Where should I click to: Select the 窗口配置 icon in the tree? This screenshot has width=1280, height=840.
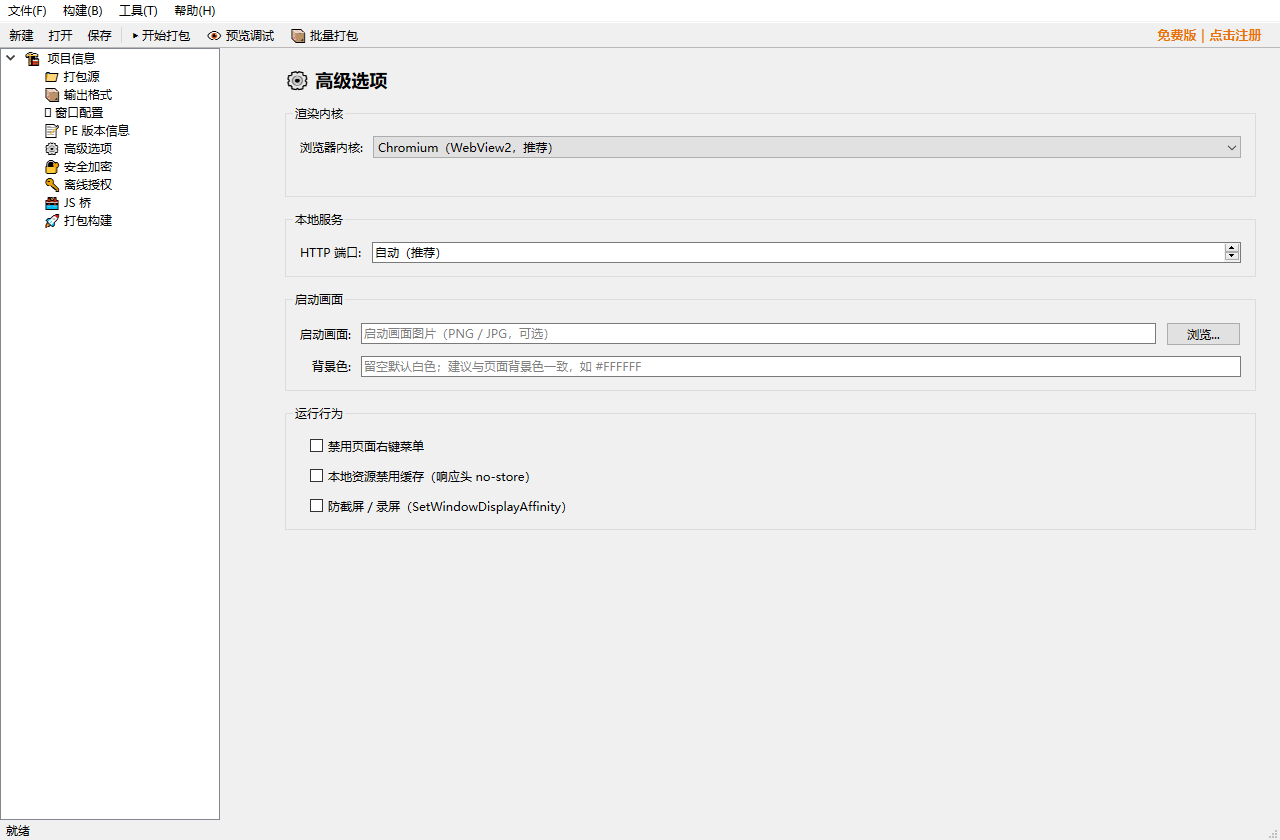click(47, 112)
